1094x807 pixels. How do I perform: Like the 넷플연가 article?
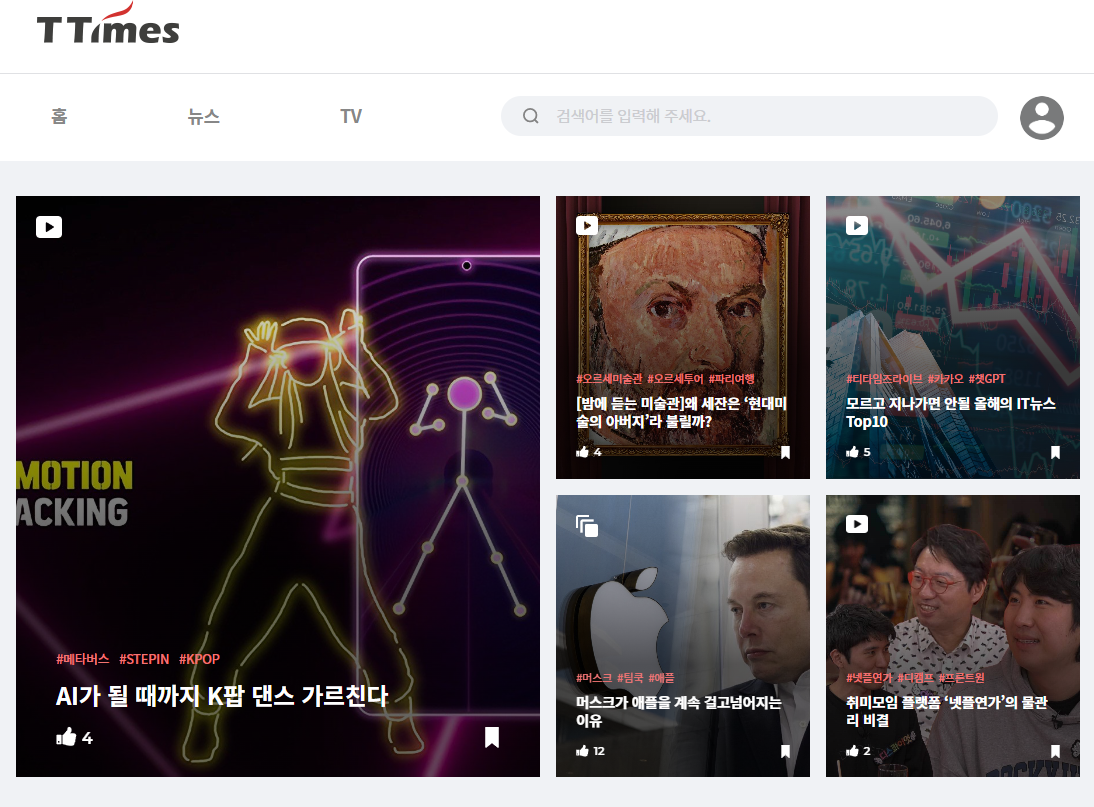pos(852,751)
